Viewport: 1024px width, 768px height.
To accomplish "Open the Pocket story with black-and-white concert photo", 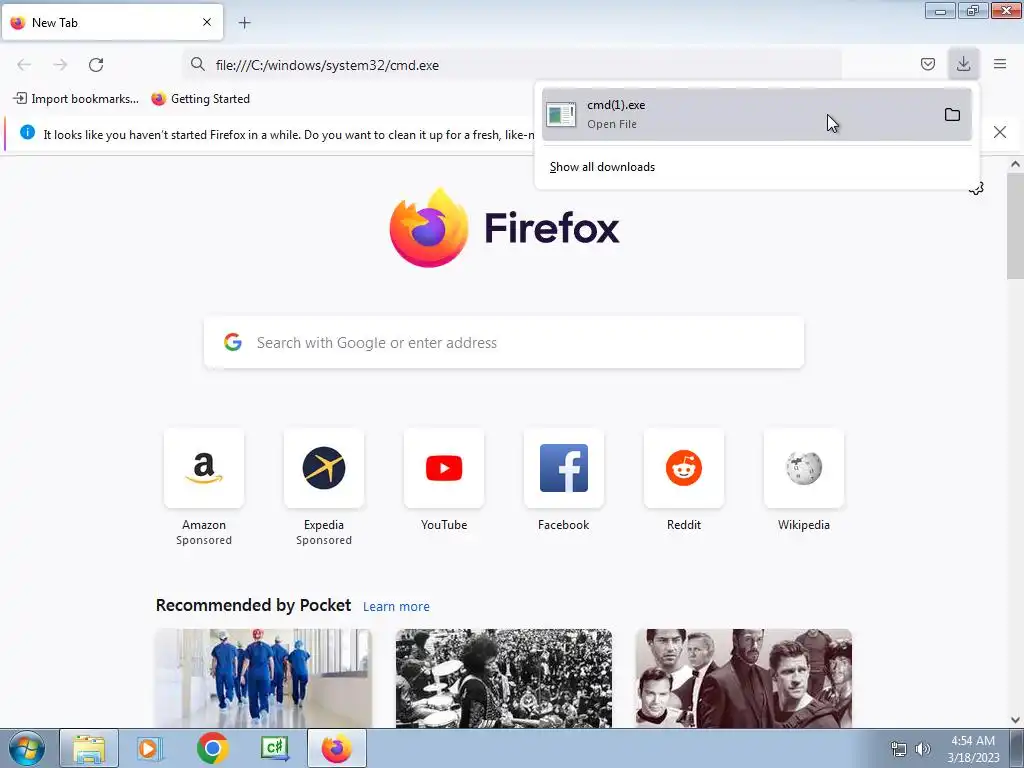I will (504, 679).
